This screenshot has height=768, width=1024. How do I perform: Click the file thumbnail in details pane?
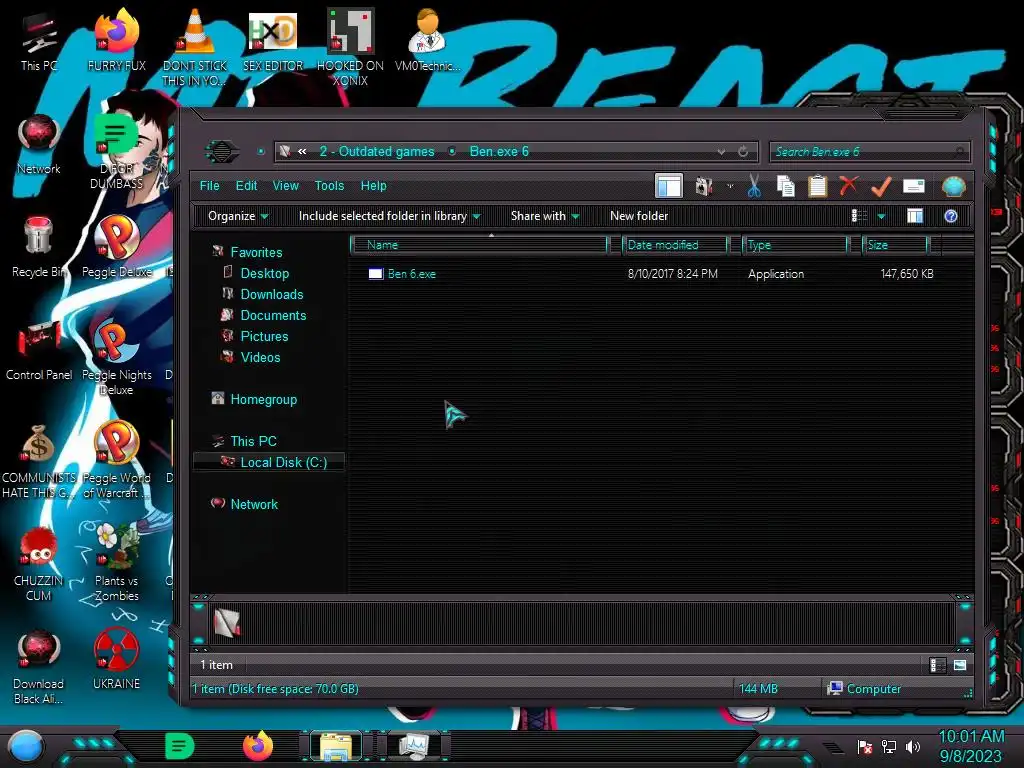point(227,622)
